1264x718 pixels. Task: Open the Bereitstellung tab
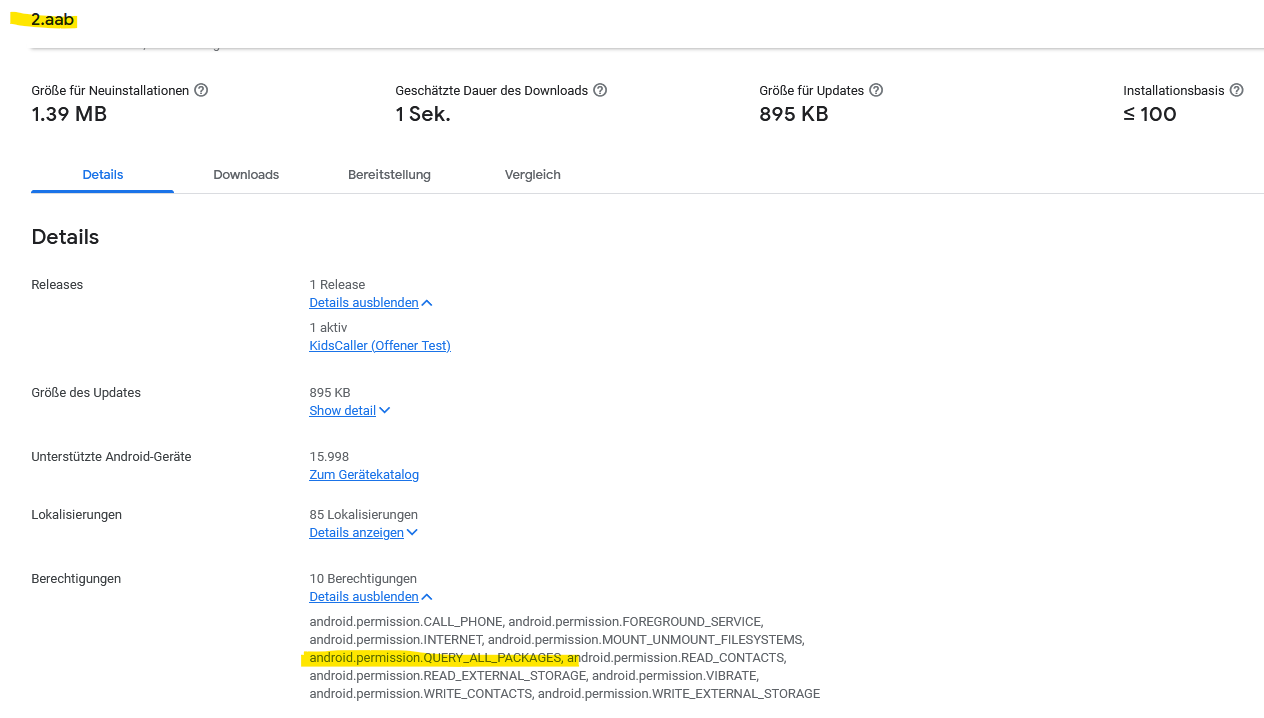(x=389, y=175)
